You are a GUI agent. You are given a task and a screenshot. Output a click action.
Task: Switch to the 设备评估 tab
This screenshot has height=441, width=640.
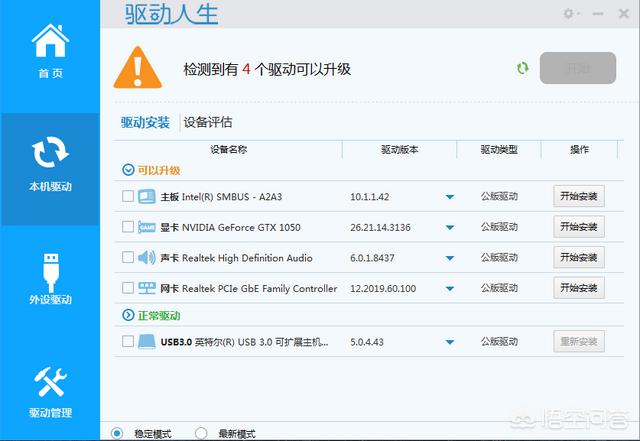pyautogui.click(x=208, y=122)
